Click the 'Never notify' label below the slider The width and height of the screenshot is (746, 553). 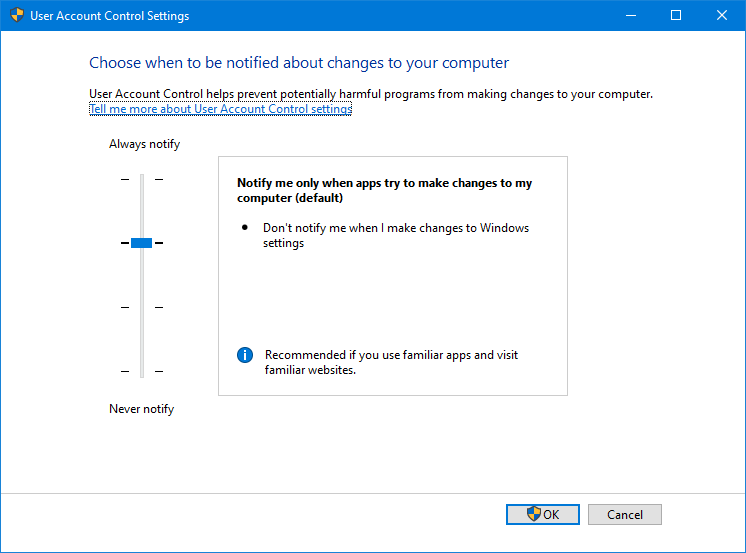pos(141,409)
